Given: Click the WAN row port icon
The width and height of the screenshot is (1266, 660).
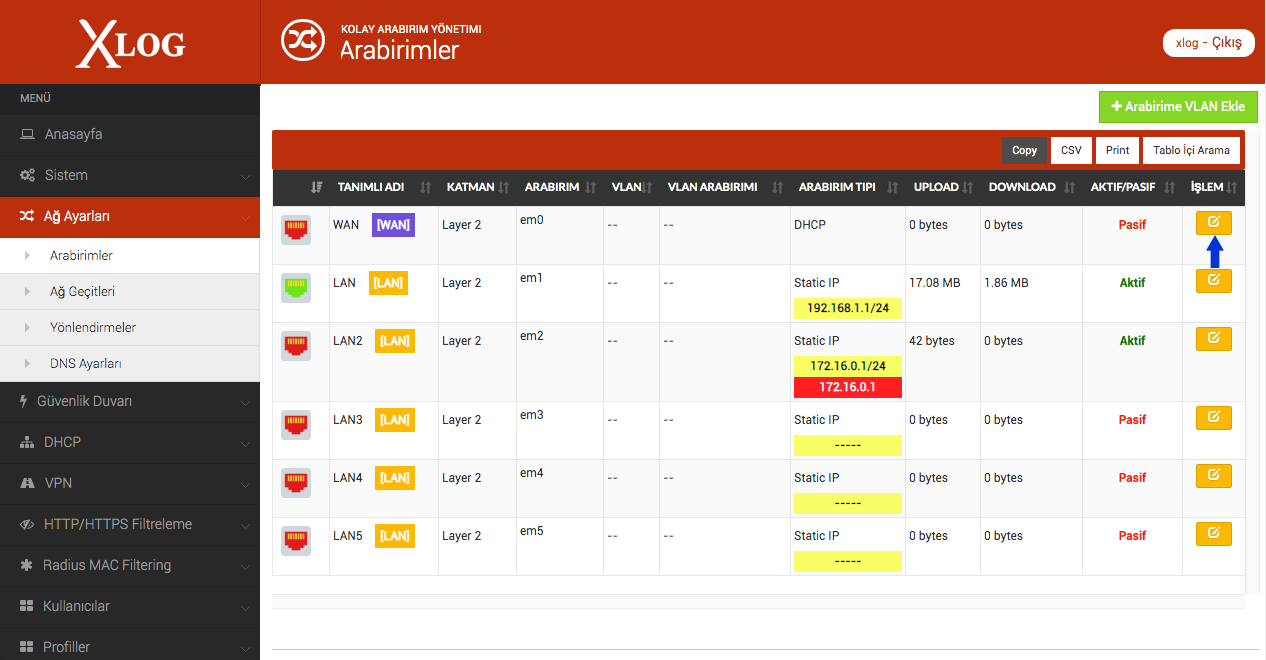Looking at the screenshot, I should [296, 230].
